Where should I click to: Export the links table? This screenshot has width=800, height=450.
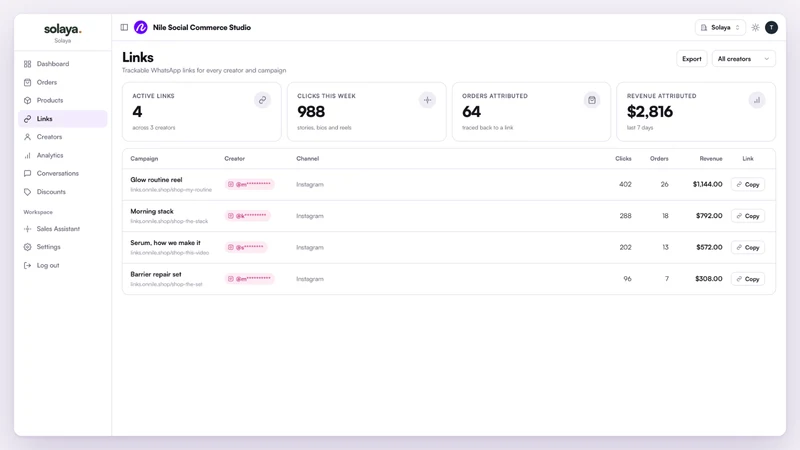[691, 59]
